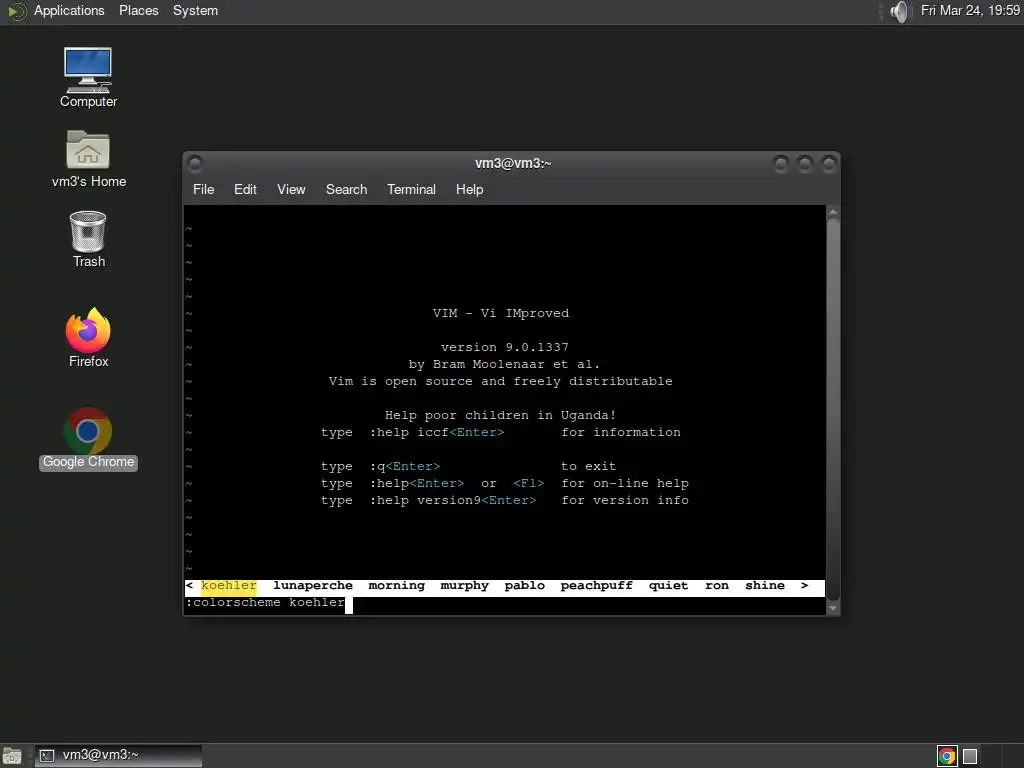Click the < arrow at wildmenu left end
This screenshot has width=1024, height=768.
pyautogui.click(x=189, y=586)
